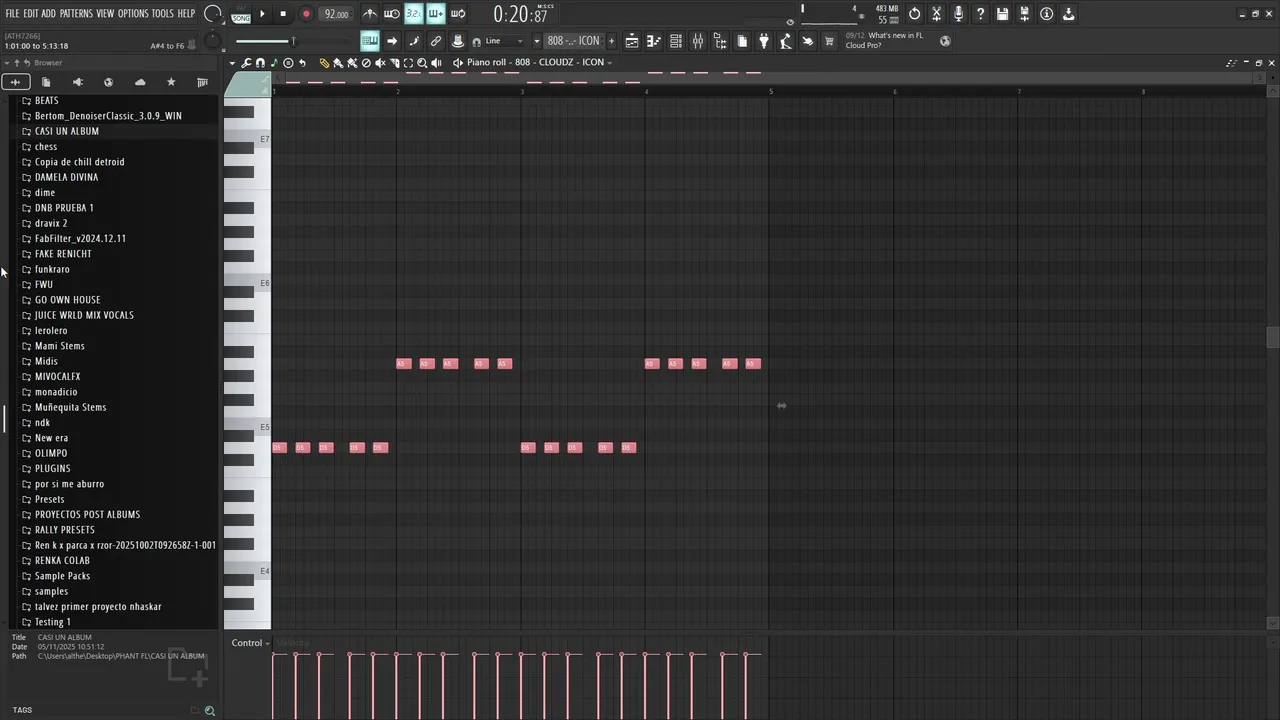Arm the record button

(x=306, y=14)
